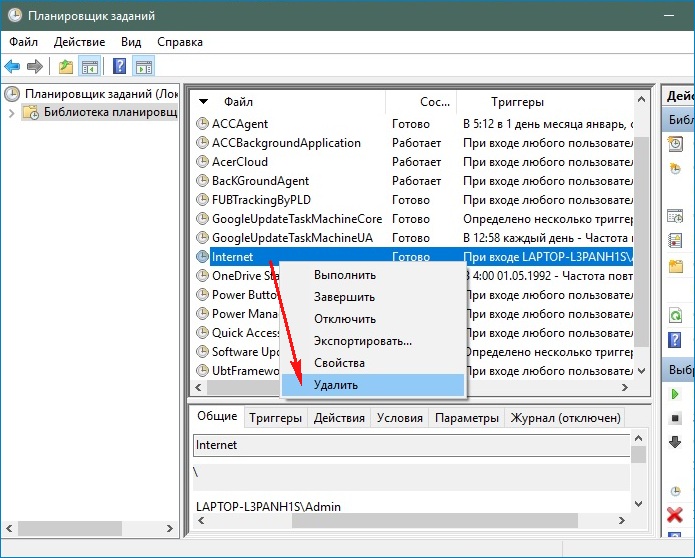This screenshot has width=695, height=558.
Task: Switch to the Триггеры tab
Action: click(x=275, y=418)
